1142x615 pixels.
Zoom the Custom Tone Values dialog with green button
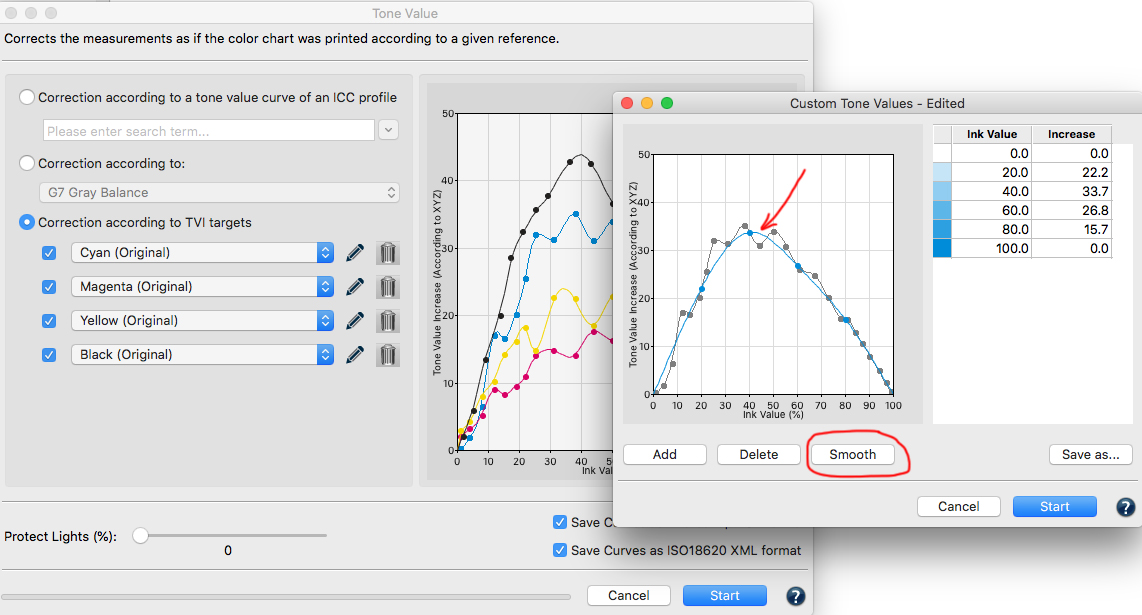point(666,103)
